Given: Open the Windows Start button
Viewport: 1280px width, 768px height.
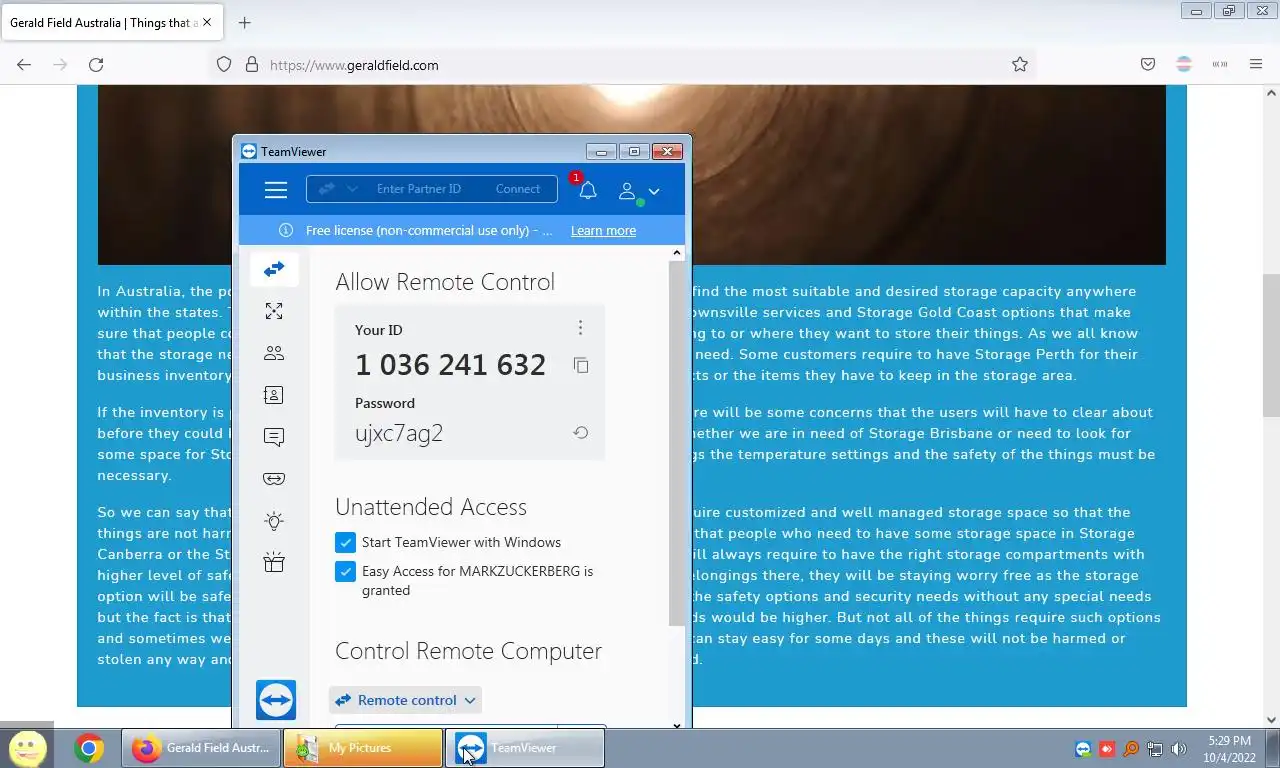Looking at the screenshot, I should (x=27, y=747).
